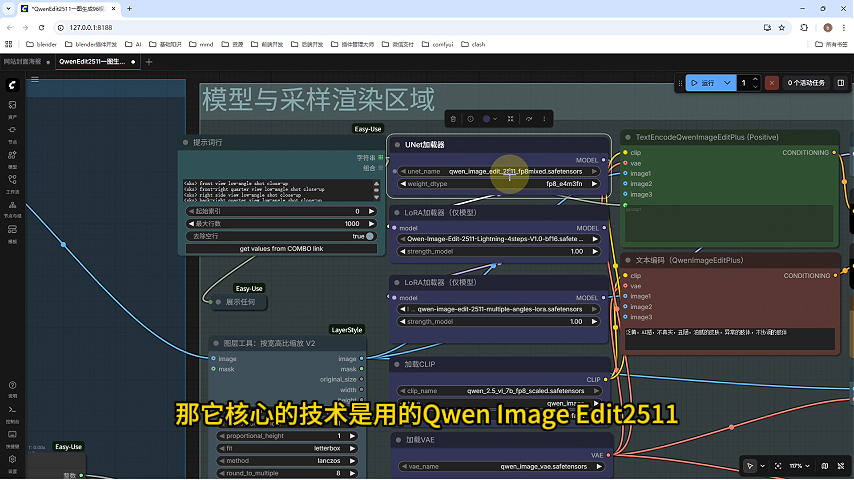Image resolution: width=854 pixels, height=480 pixels.
Task: Click the select mode cursor icon
Action: [750, 466]
